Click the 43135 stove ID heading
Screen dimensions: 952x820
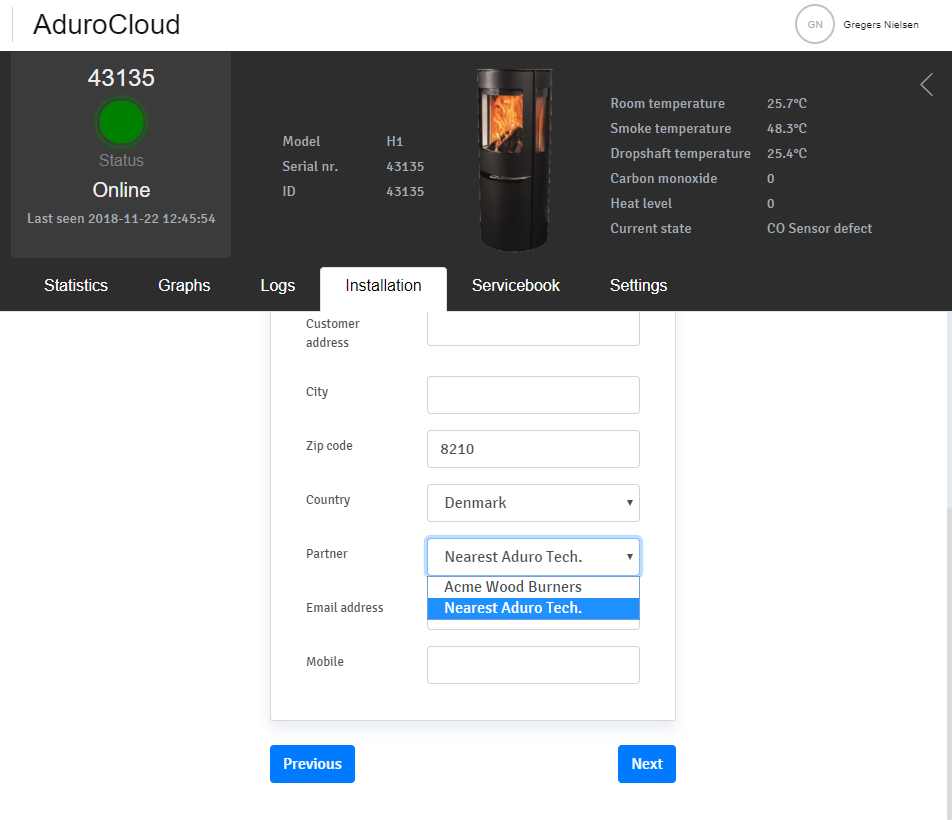pos(121,78)
